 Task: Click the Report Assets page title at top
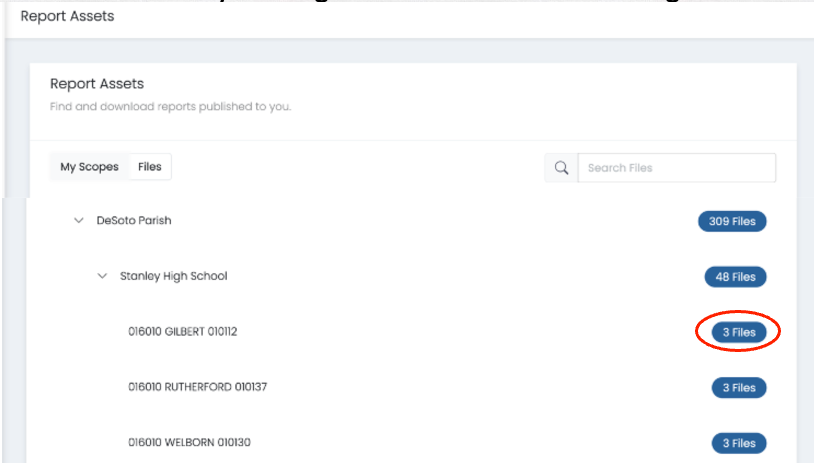pos(67,16)
